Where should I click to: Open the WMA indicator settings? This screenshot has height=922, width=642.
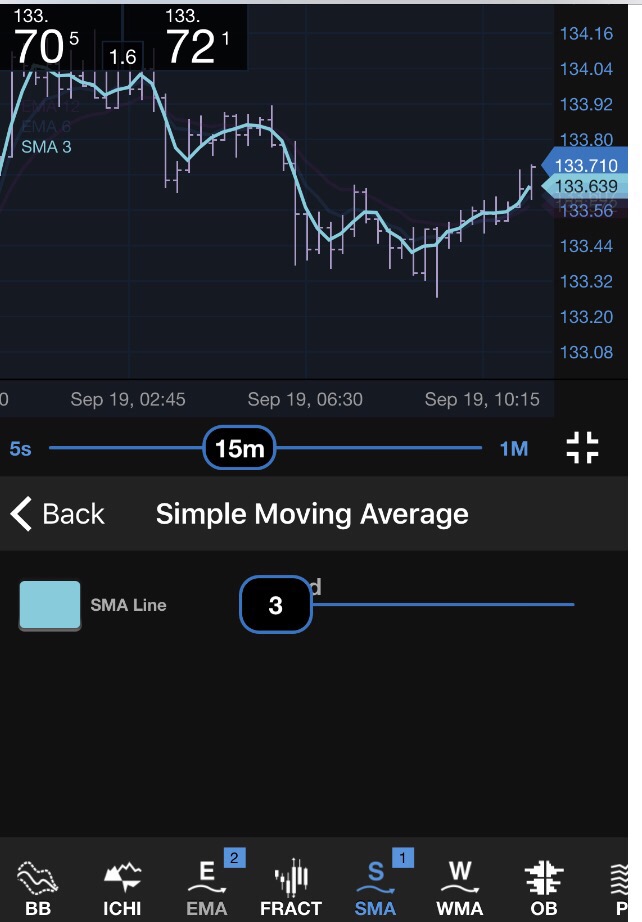pyautogui.click(x=459, y=888)
